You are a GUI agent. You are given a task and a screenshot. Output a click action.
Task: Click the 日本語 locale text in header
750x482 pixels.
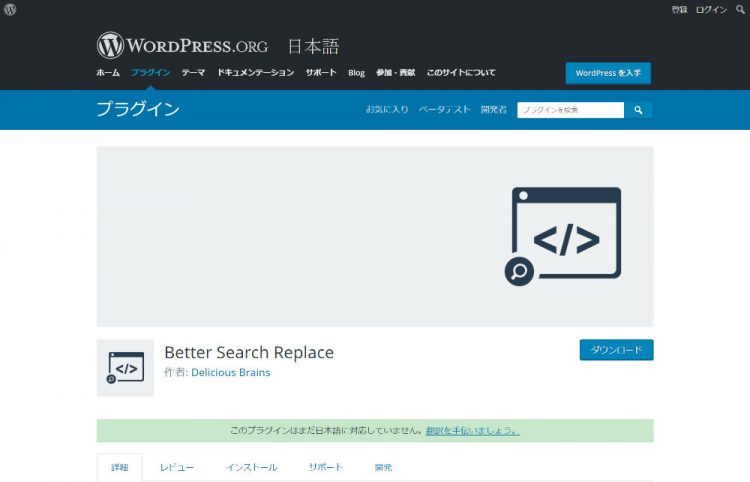(x=313, y=46)
